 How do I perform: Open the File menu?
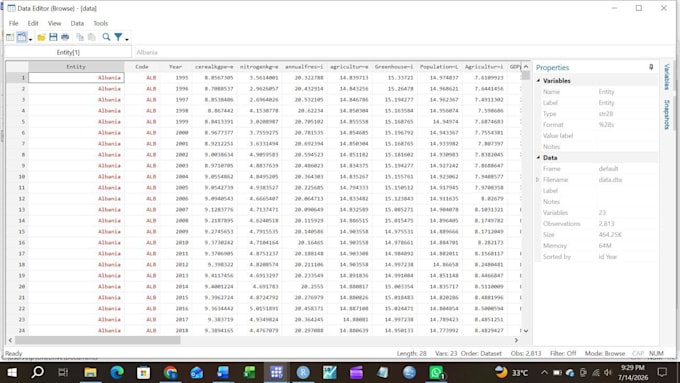coord(13,23)
